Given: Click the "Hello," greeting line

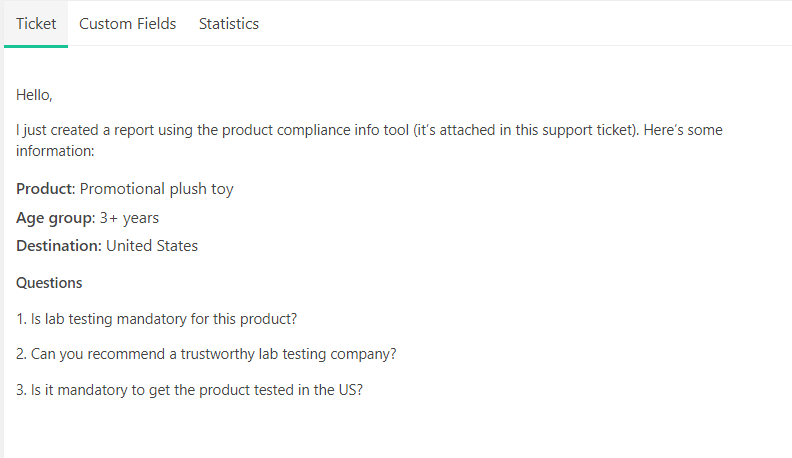Looking at the screenshot, I should pos(34,95).
